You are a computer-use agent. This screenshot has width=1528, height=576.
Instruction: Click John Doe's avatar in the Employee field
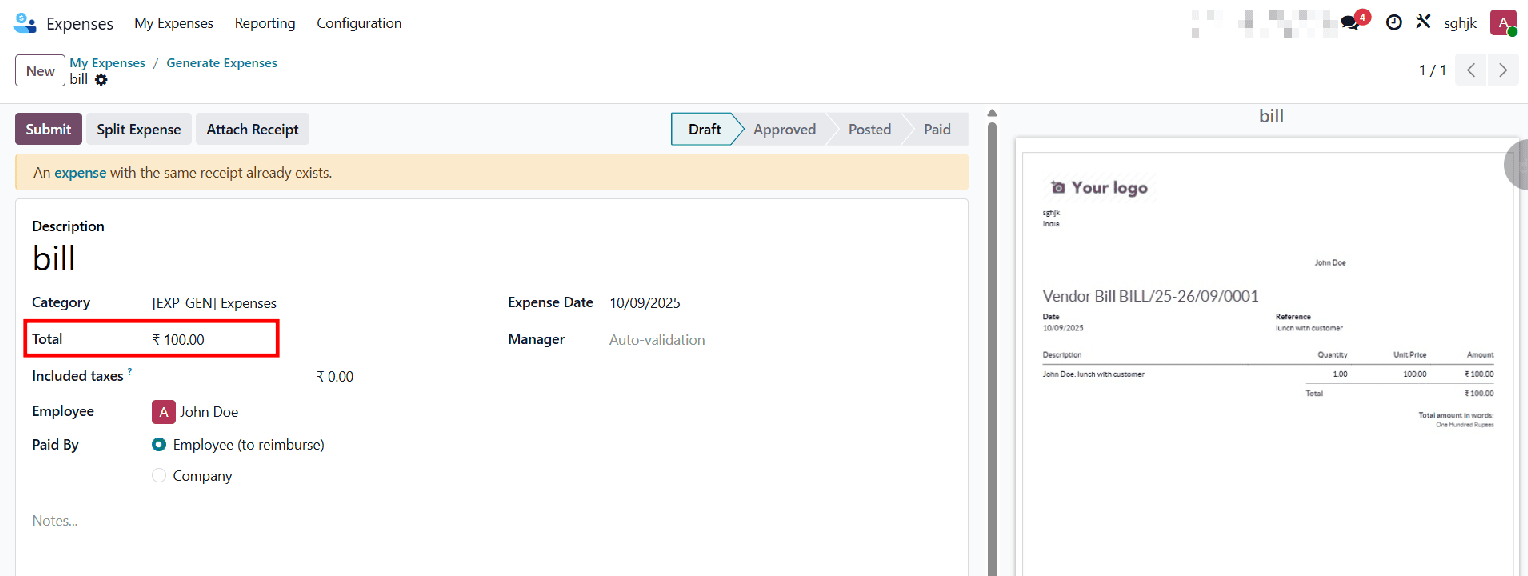coord(163,411)
